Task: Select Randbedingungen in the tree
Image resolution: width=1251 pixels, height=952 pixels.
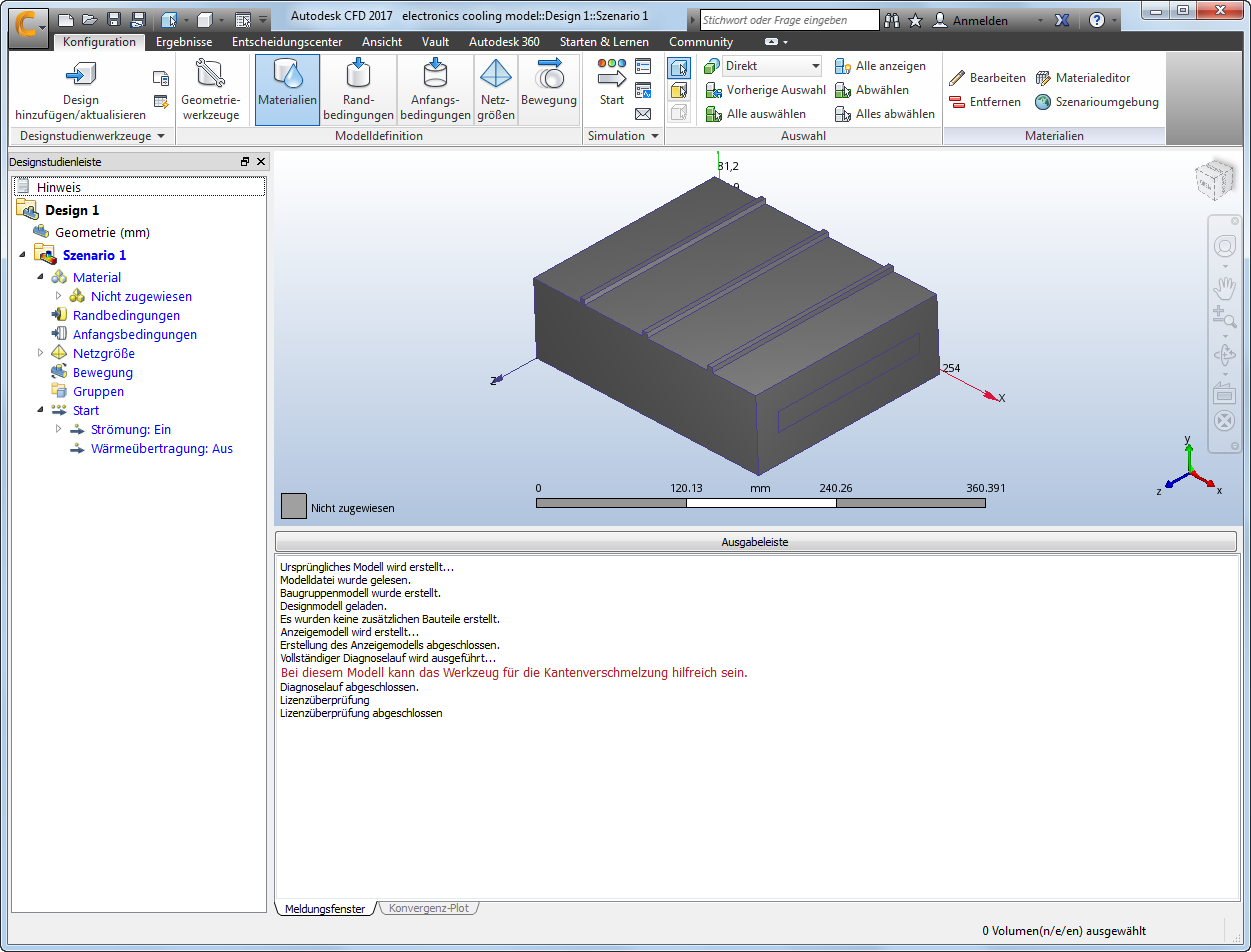Action: pos(126,315)
